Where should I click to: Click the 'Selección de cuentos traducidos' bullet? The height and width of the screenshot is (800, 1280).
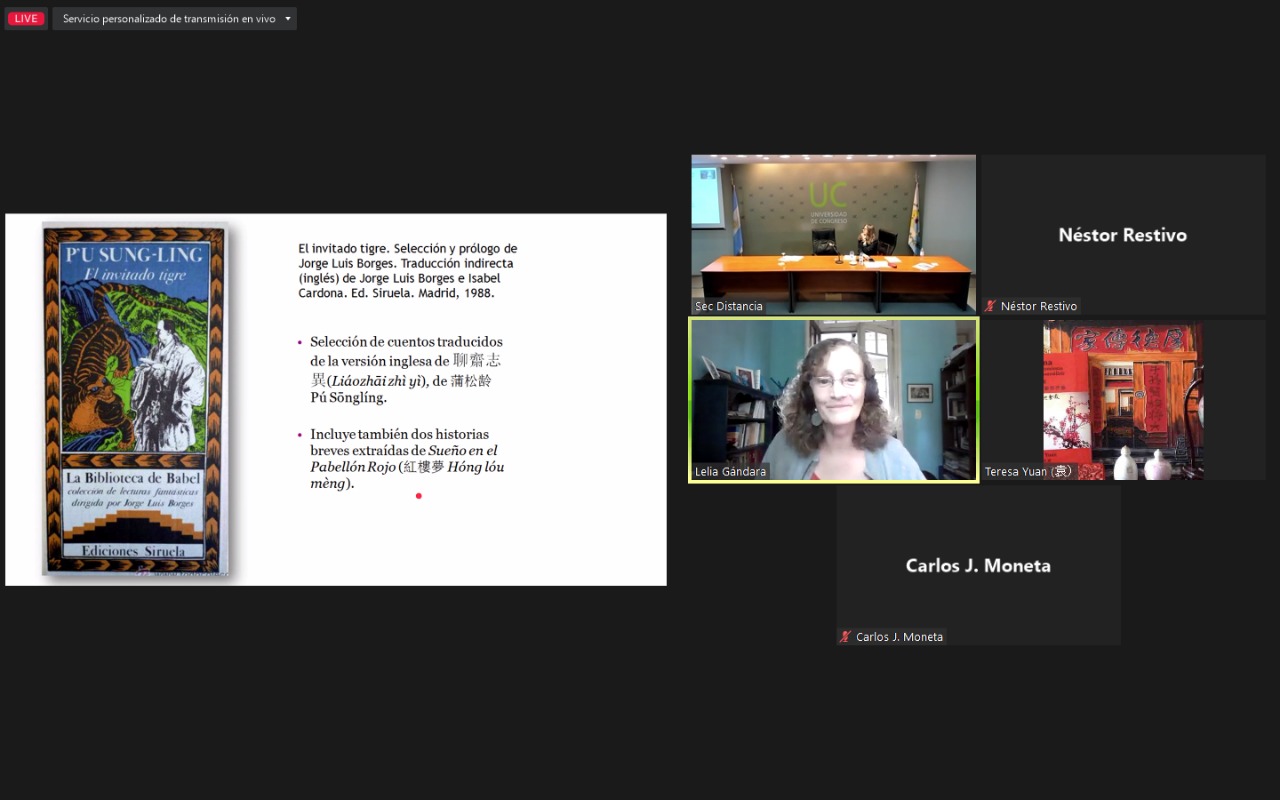point(406,369)
